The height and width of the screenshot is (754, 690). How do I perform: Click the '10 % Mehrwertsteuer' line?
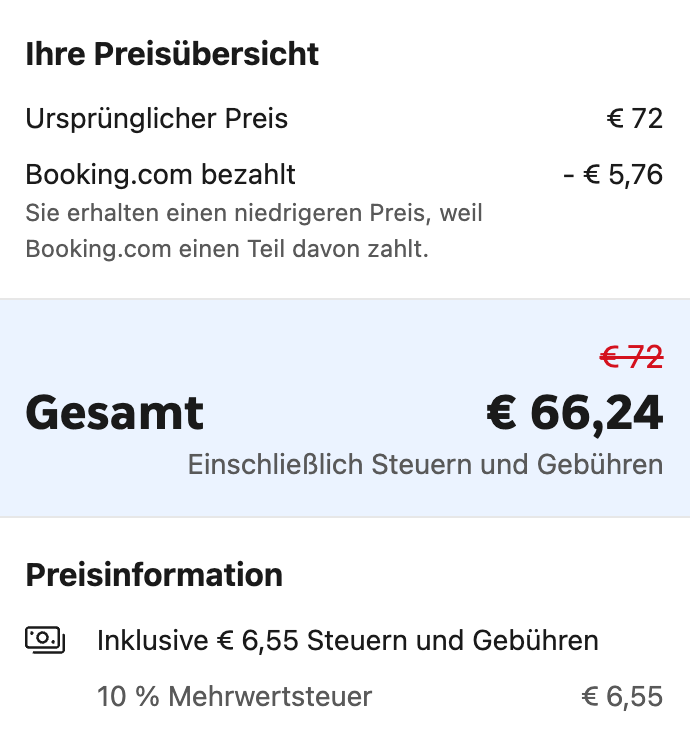tap(235, 697)
